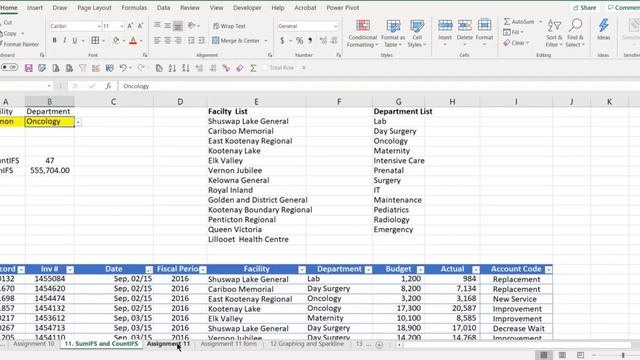
Task: Click the Undo arrow
Action: (x=122, y=68)
